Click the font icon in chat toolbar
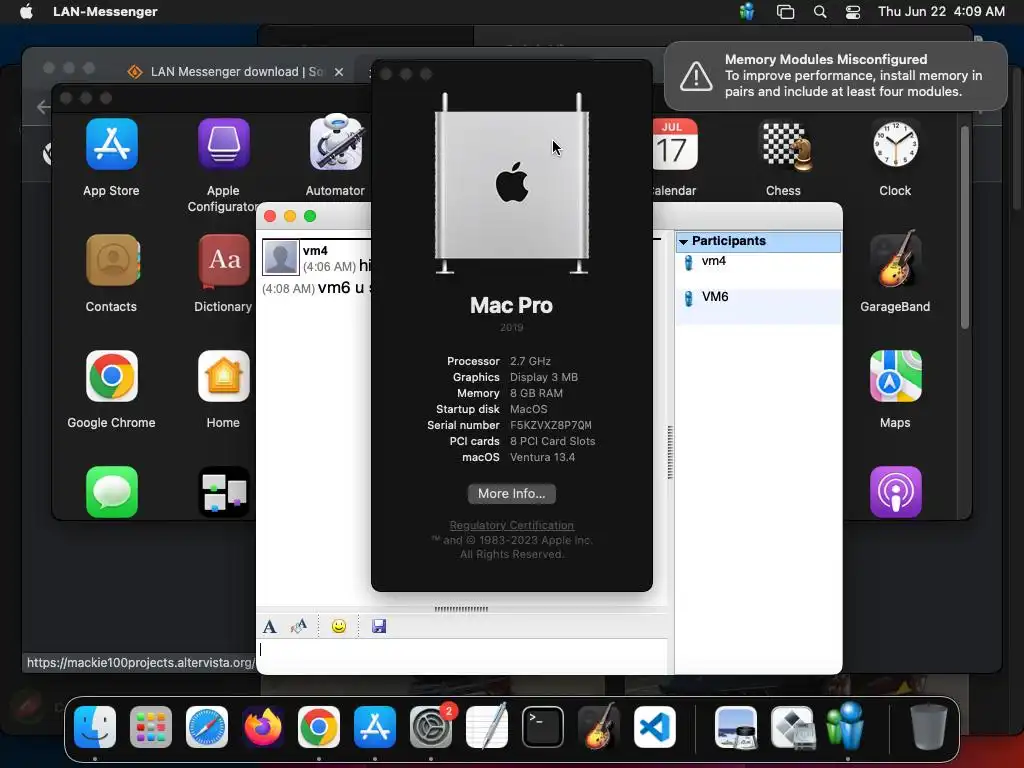Viewport: 1024px width, 768px height. coord(270,627)
